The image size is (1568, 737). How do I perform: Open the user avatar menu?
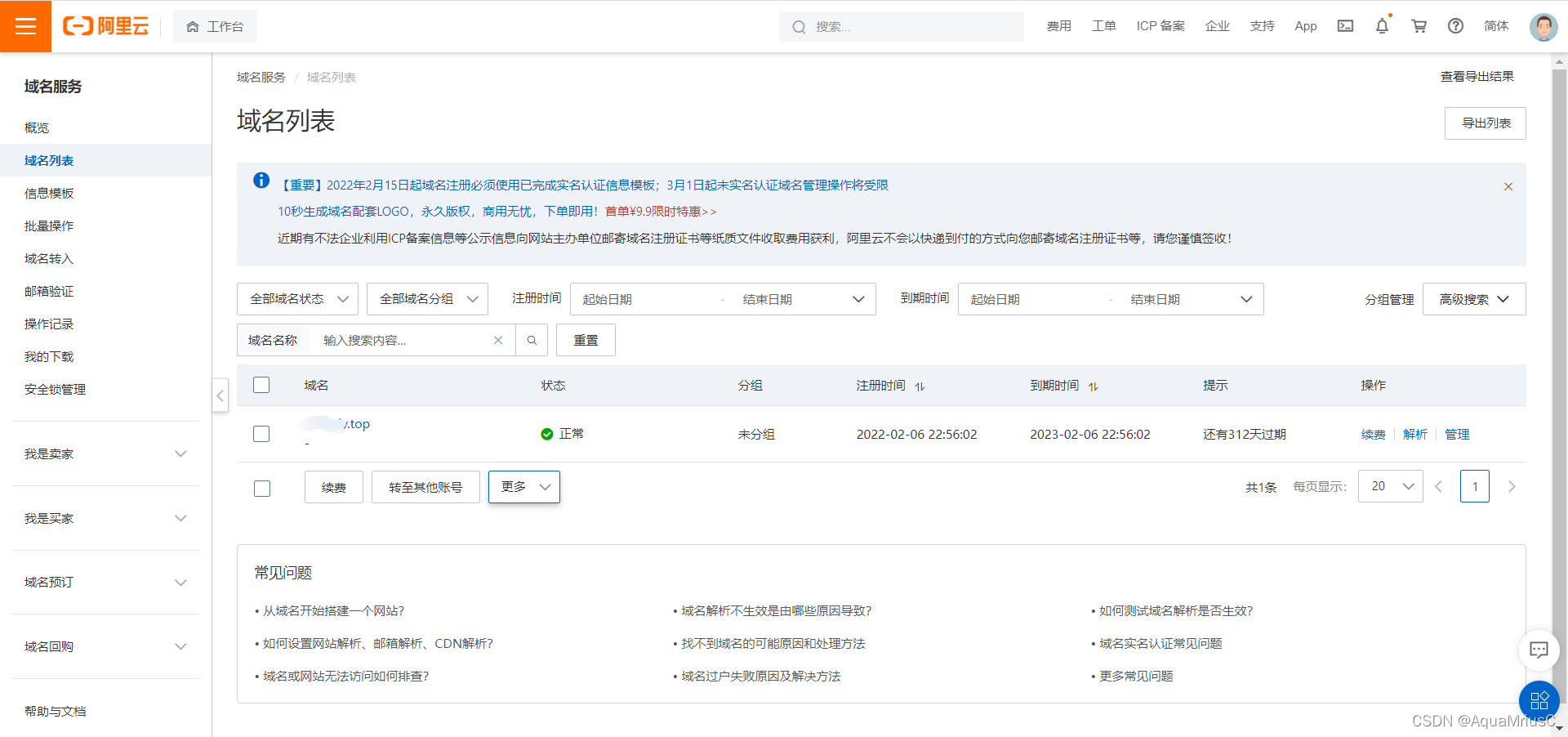pos(1543,26)
